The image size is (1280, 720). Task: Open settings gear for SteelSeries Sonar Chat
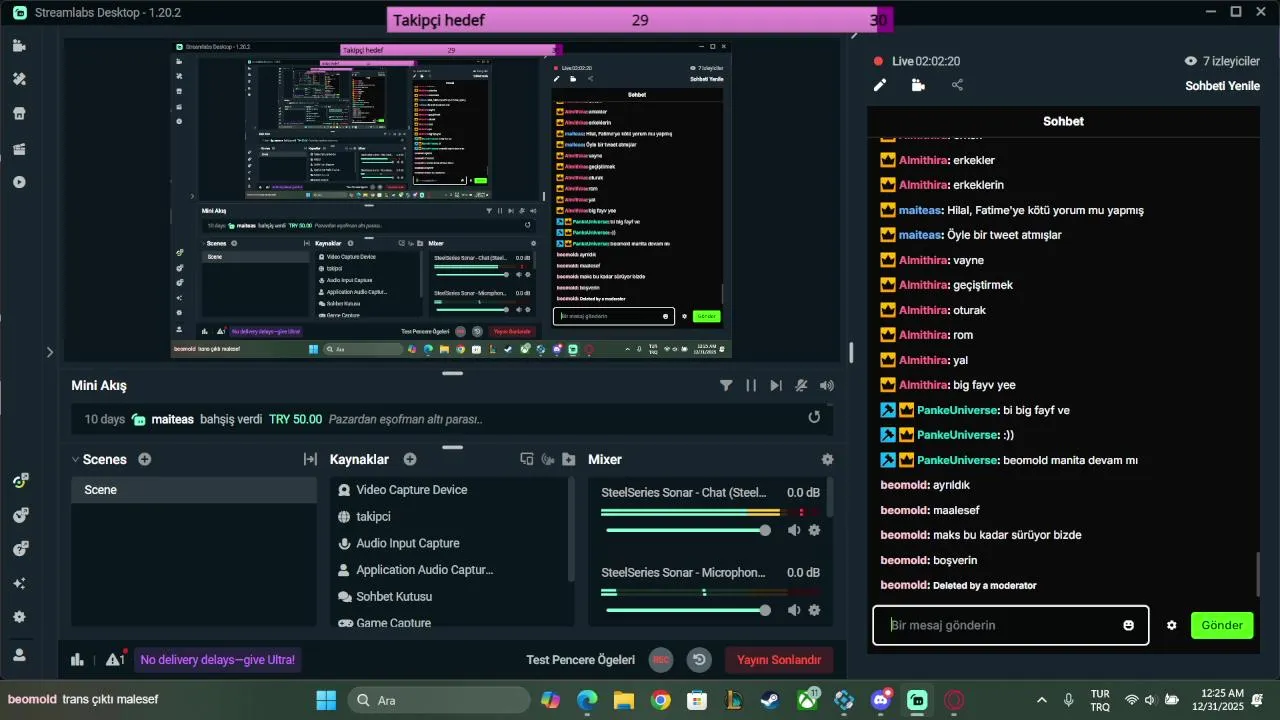coord(814,530)
